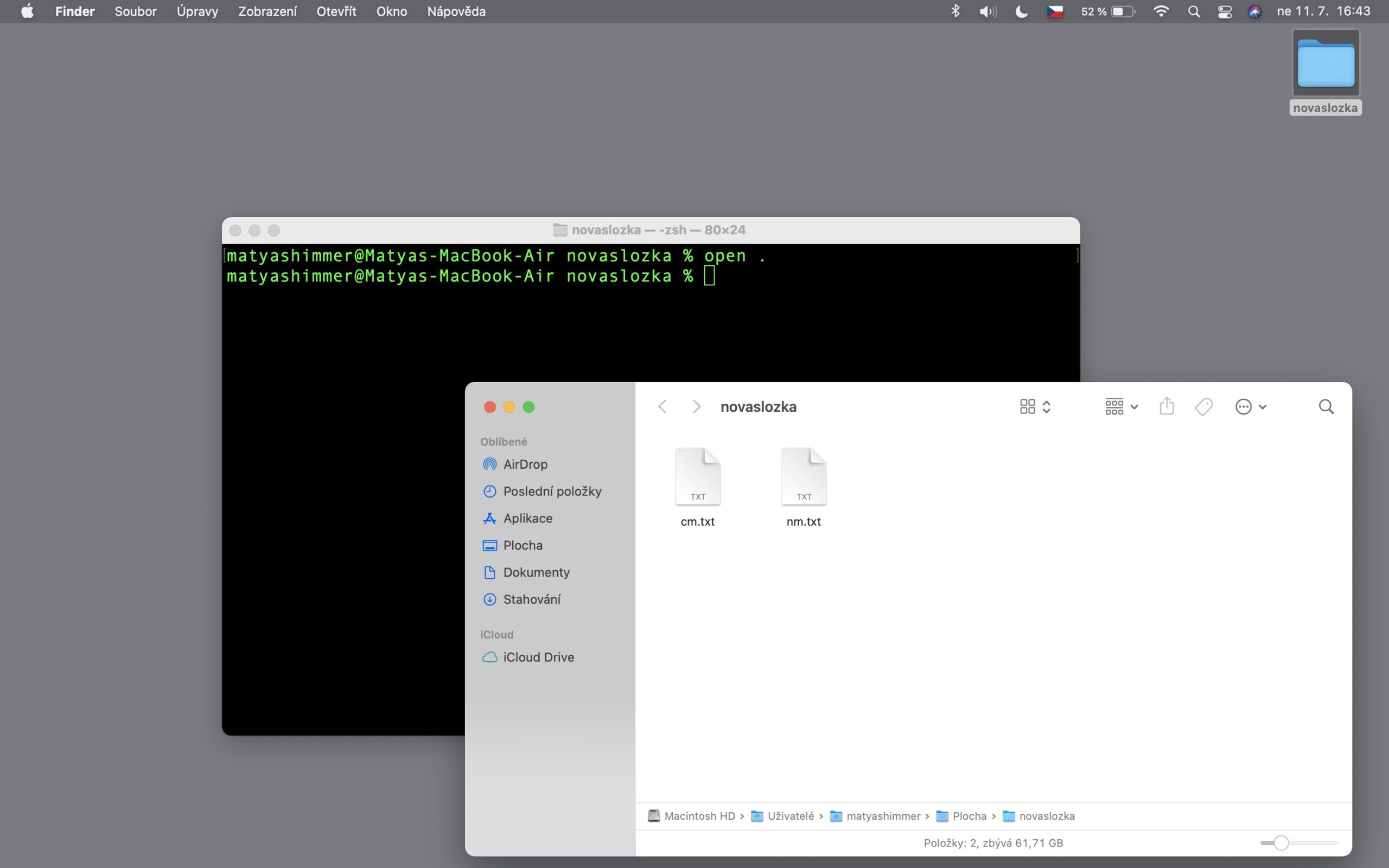Click the Share icon in Finder toolbar
The height and width of the screenshot is (868, 1389).
[x=1167, y=406]
